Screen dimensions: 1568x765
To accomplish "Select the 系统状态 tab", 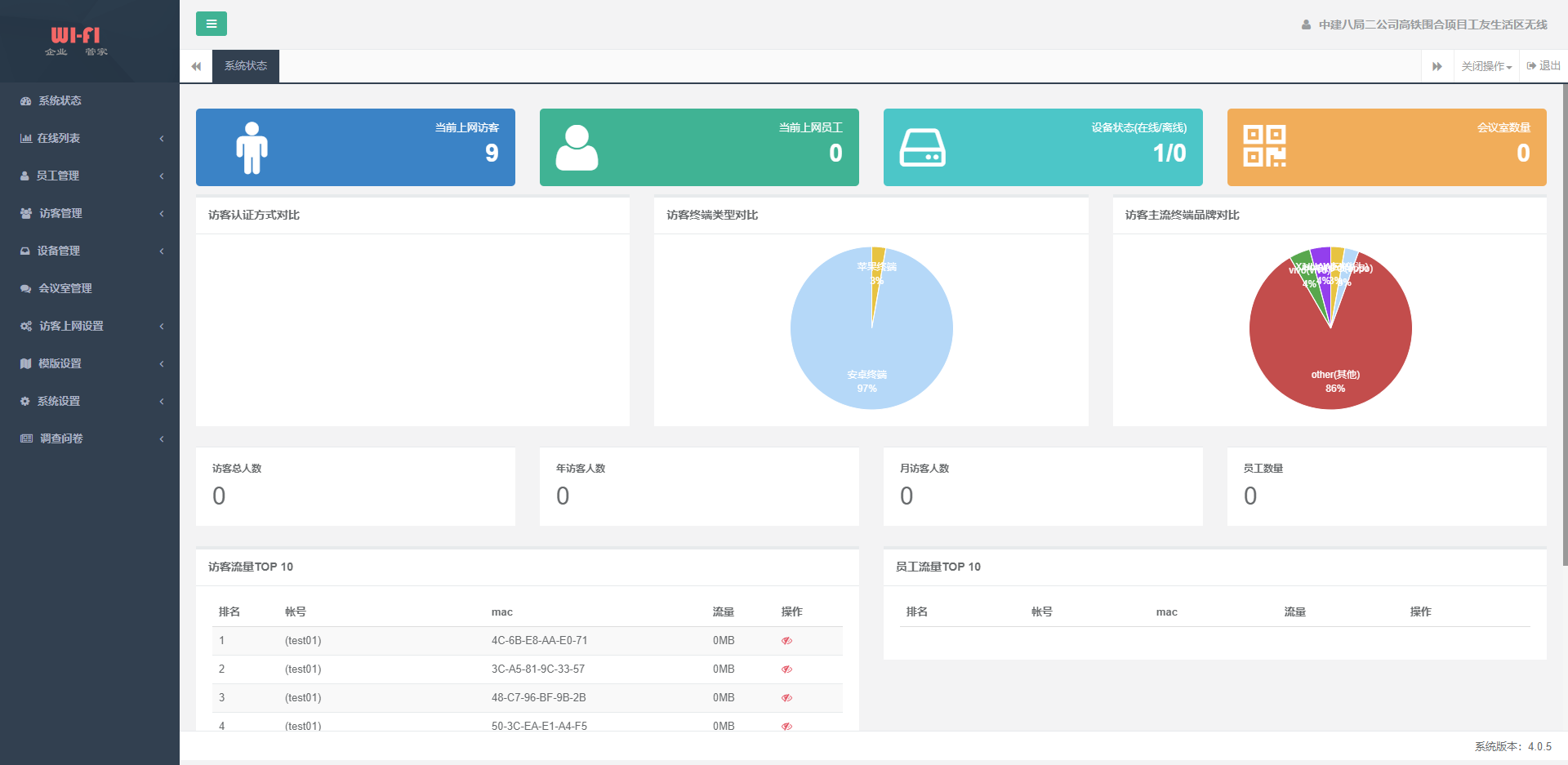I will pyautogui.click(x=246, y=66).
